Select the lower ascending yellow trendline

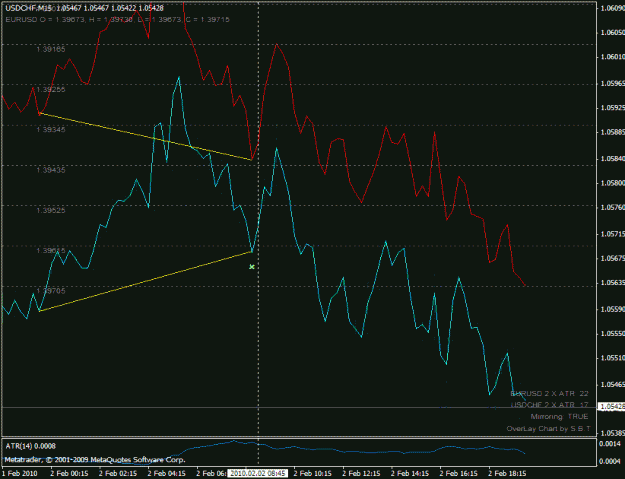[145, 281]
